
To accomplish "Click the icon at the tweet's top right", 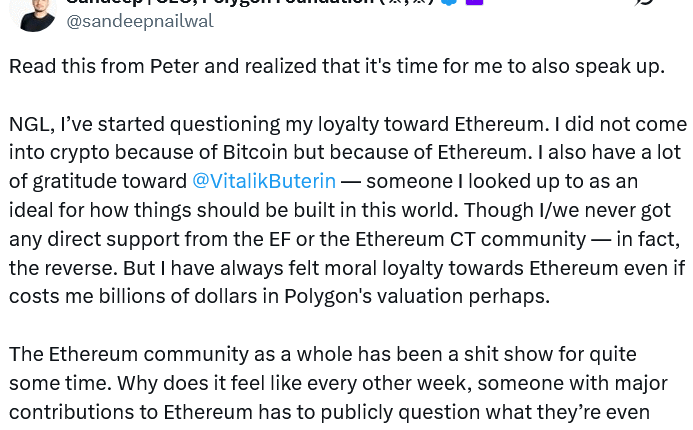I will (x=645, y=3).
